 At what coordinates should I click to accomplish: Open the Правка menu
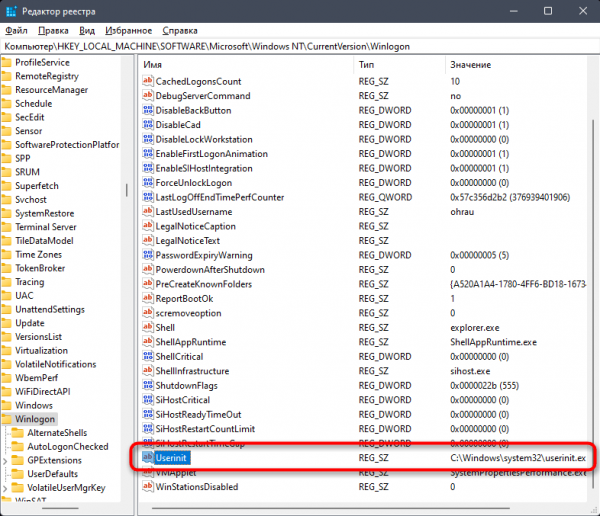click(53, 31)
